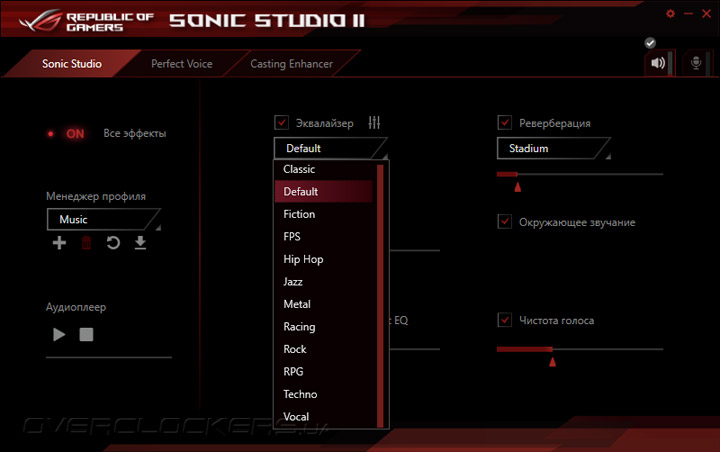Select Metal equalizer preset
The height and width of the screenshot is (452, 720).
324,304
